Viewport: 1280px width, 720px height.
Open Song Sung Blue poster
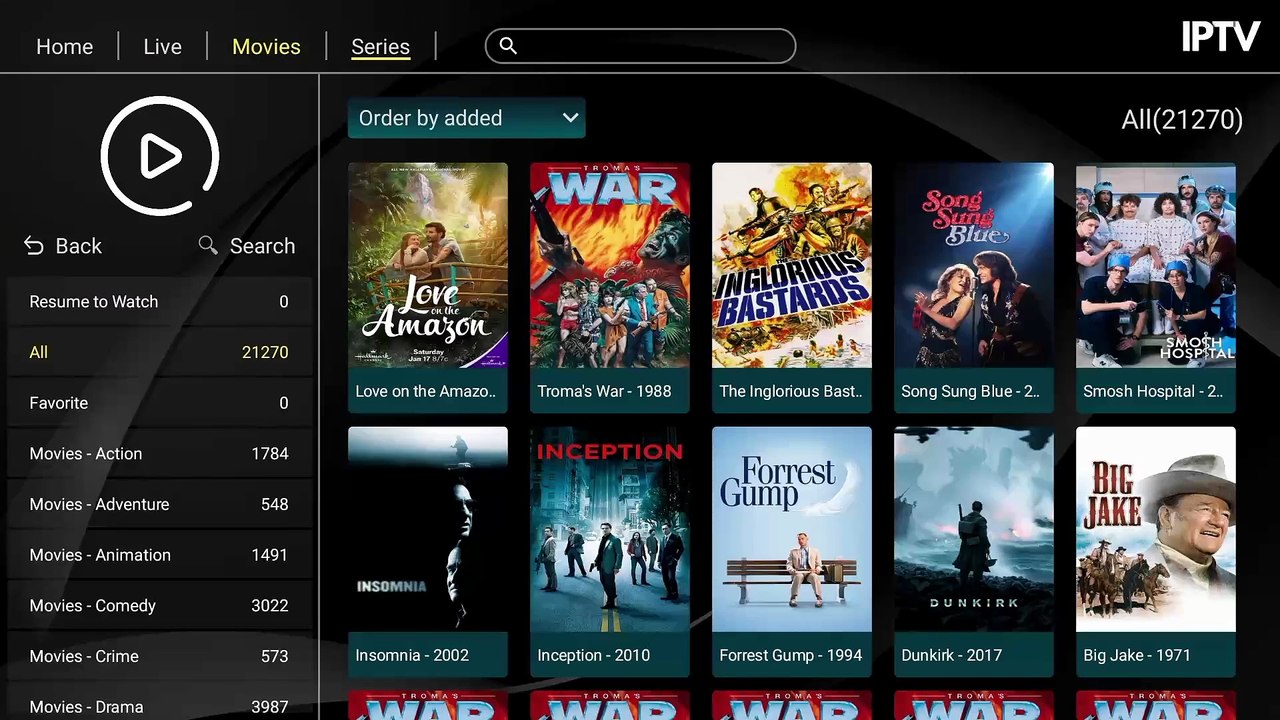tap(974, 265)
